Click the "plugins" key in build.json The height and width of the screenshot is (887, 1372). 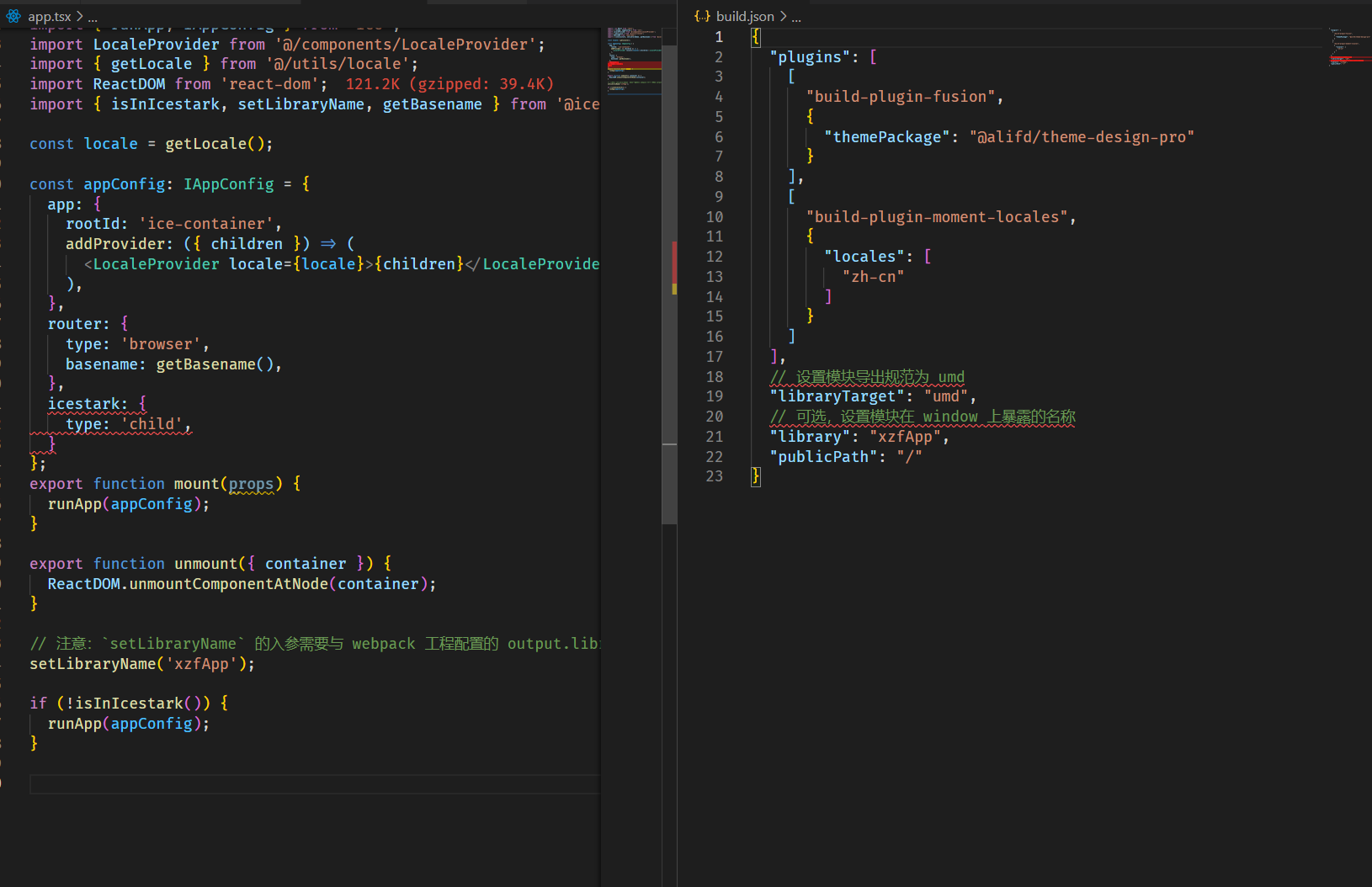810,56
